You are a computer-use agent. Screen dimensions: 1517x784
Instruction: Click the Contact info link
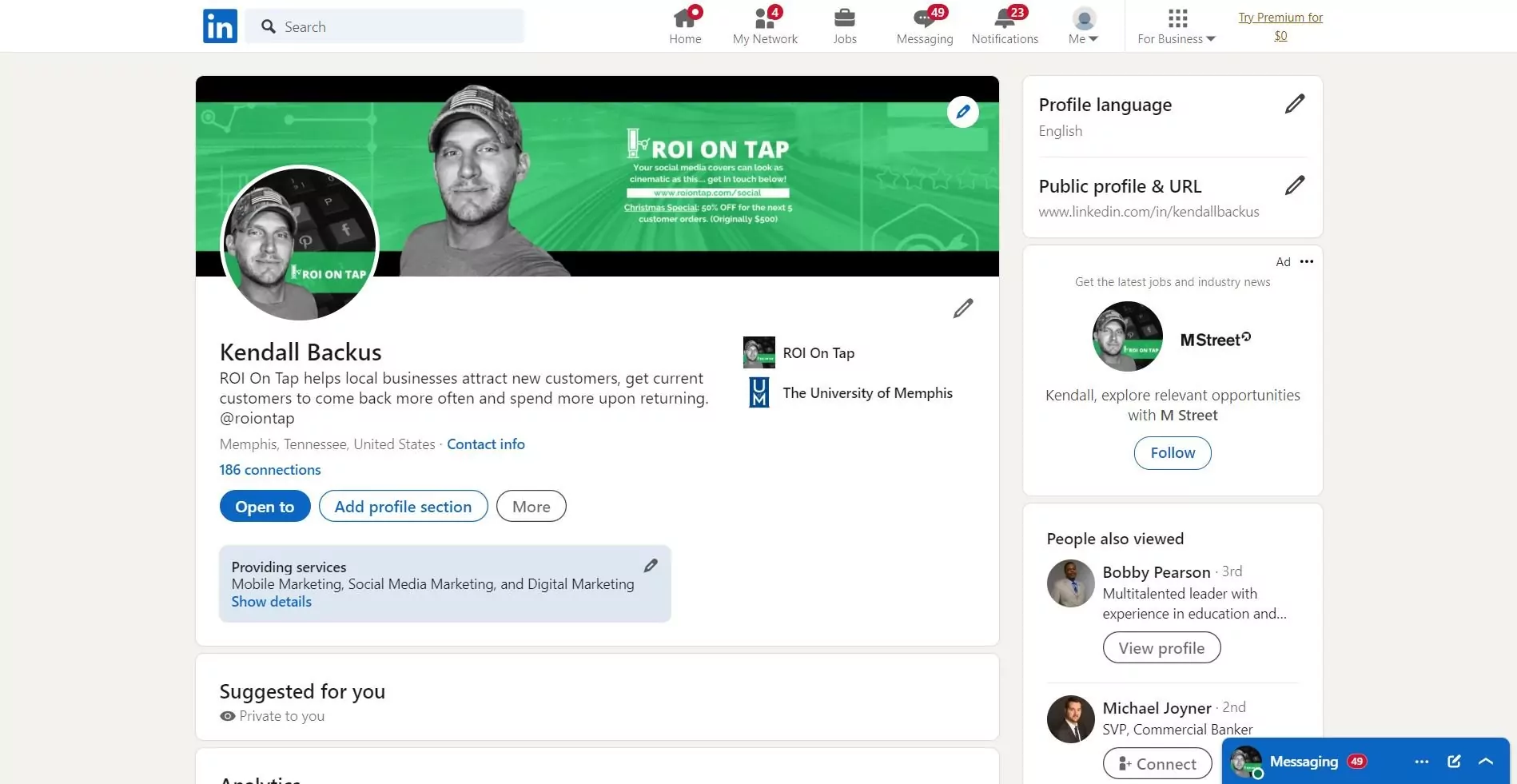point(485,444)
